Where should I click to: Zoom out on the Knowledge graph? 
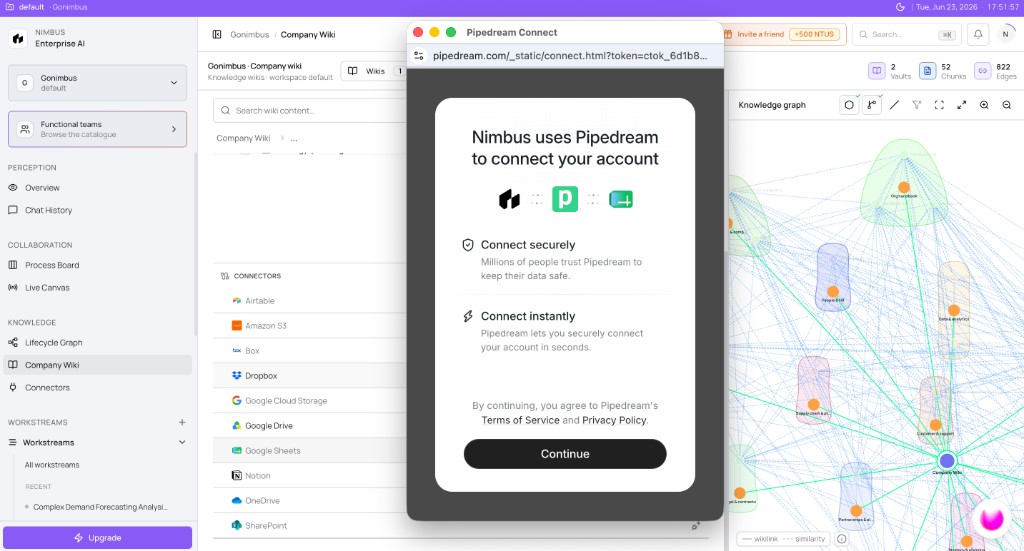tap(1006, 104)
